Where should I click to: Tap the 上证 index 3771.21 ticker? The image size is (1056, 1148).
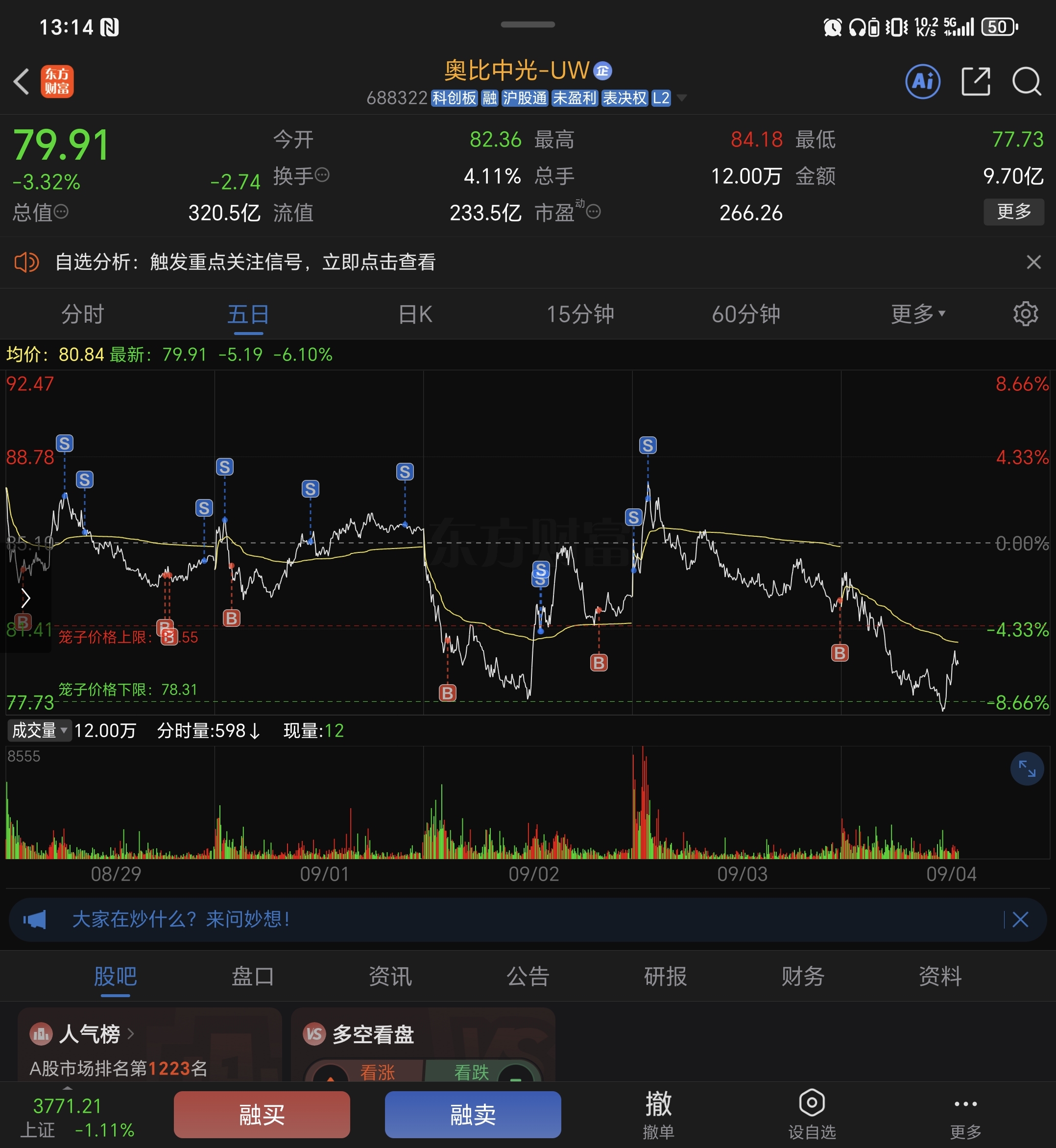(x=77, y=1117)
